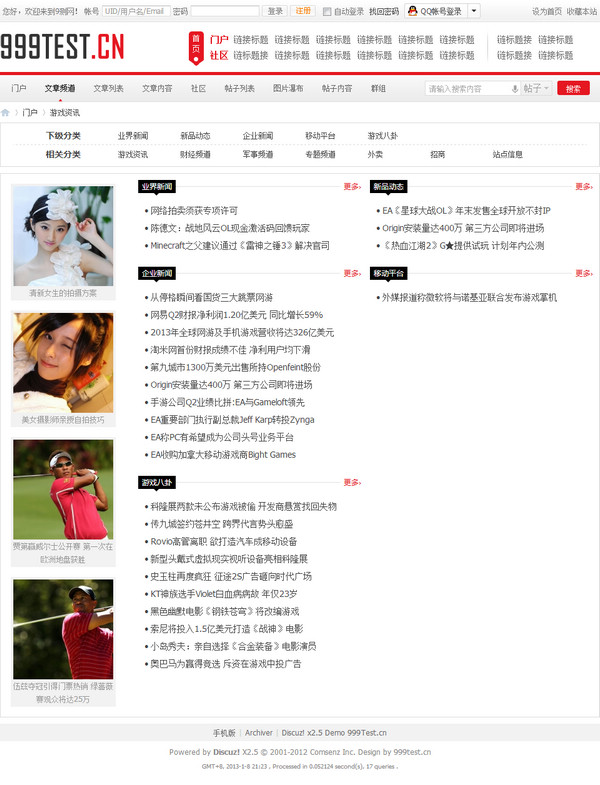Click the red 首页 badge
This screenshot has width=600, height=785.
196,48
